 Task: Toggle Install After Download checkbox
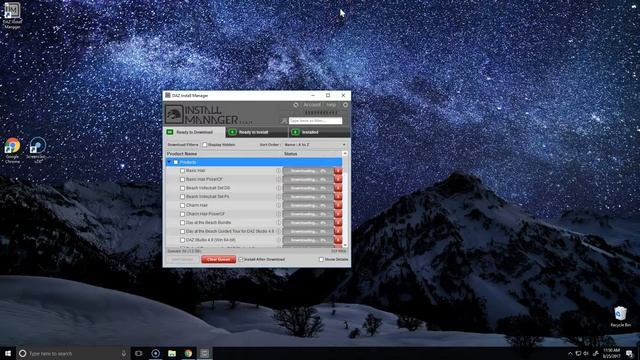tap(240, 259)
